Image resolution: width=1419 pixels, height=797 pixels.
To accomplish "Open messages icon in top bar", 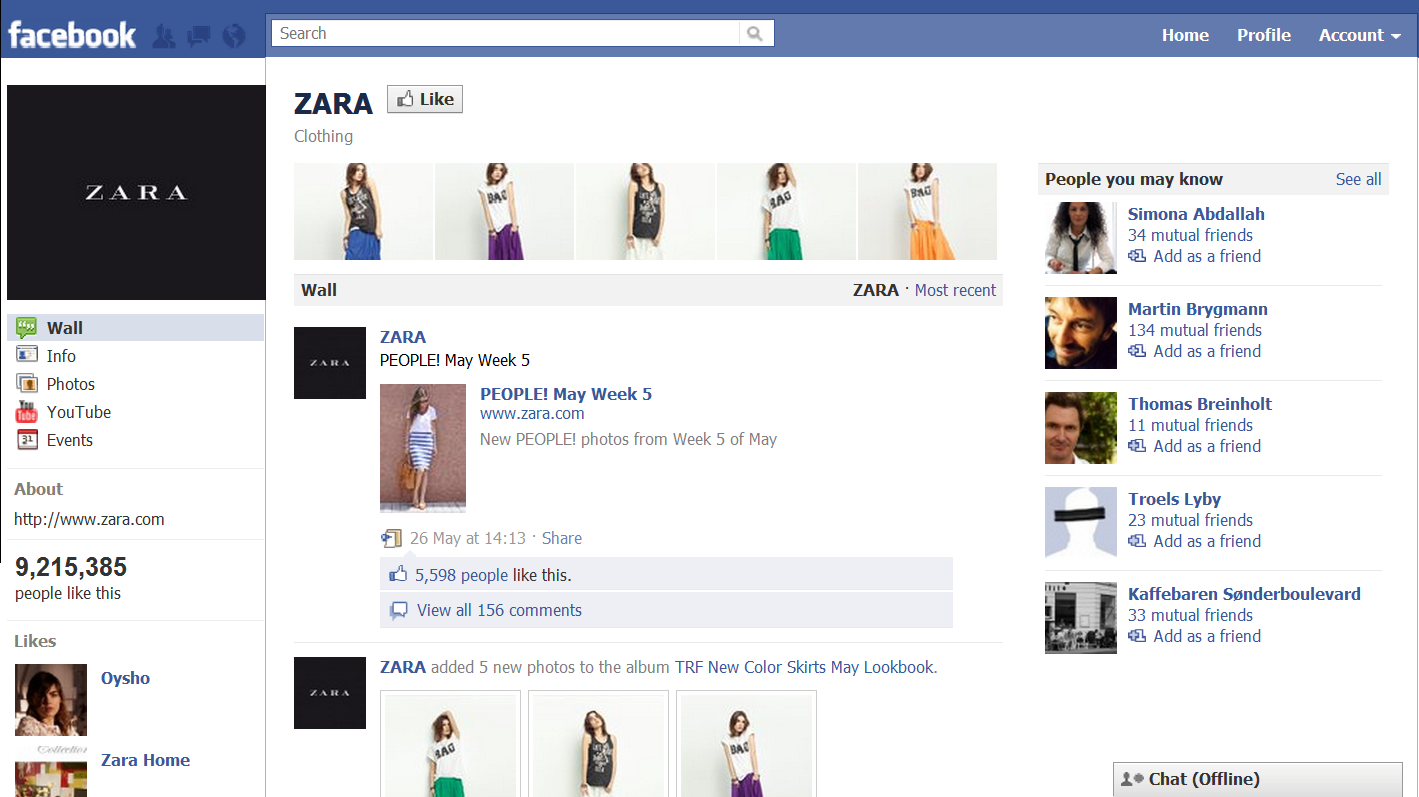I will pos(199,37).
